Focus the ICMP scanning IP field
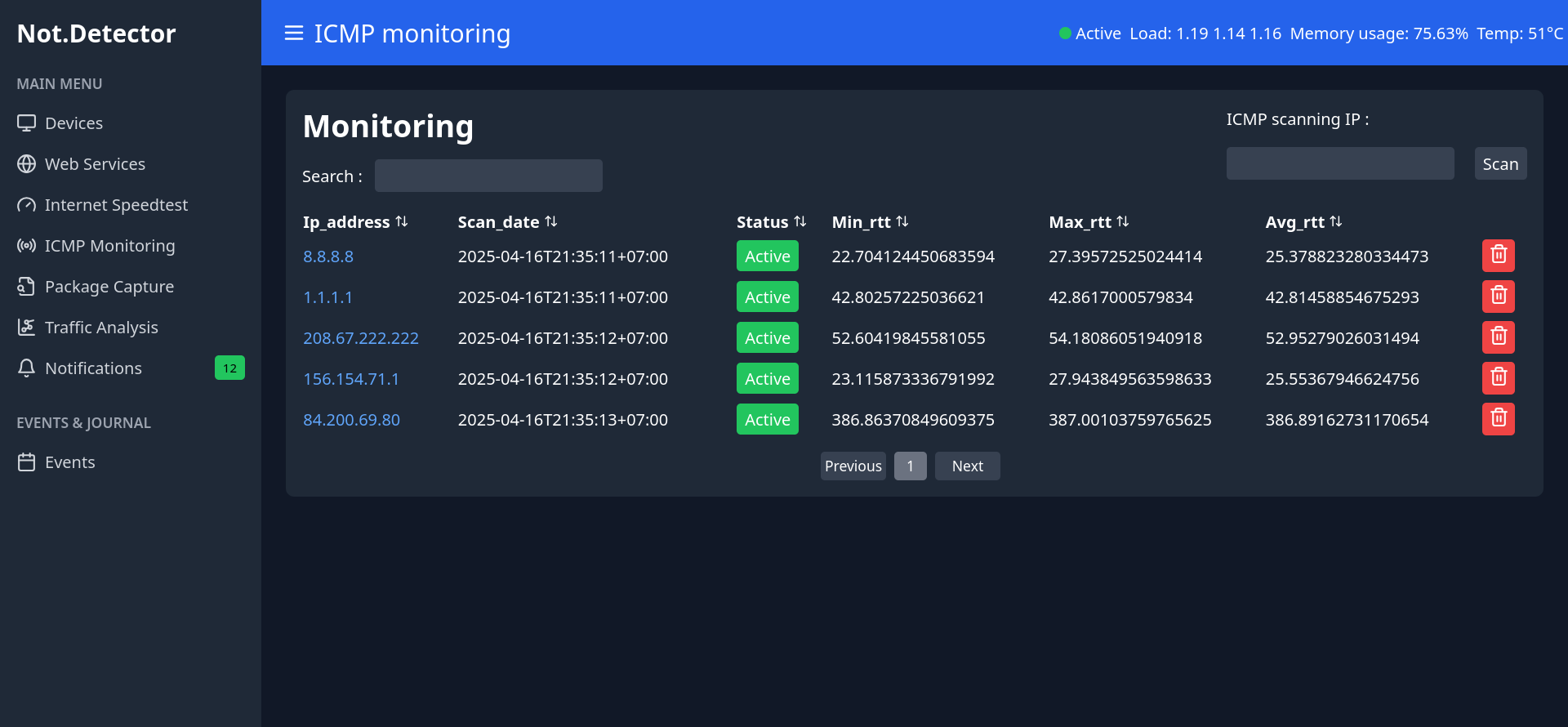Screen dimensions: 1568x727 1340,163
